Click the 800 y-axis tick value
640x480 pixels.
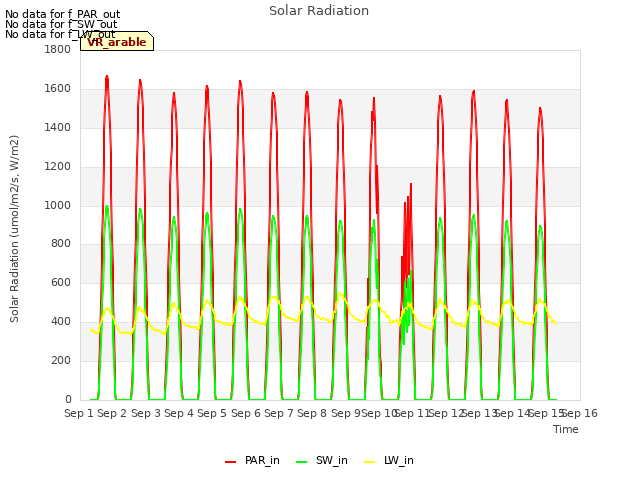click(61, 244)
